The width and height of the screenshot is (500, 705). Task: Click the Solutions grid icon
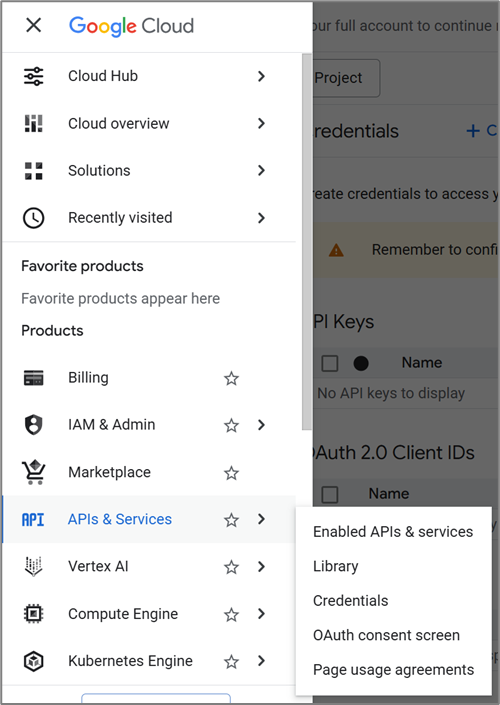[34, 171]
